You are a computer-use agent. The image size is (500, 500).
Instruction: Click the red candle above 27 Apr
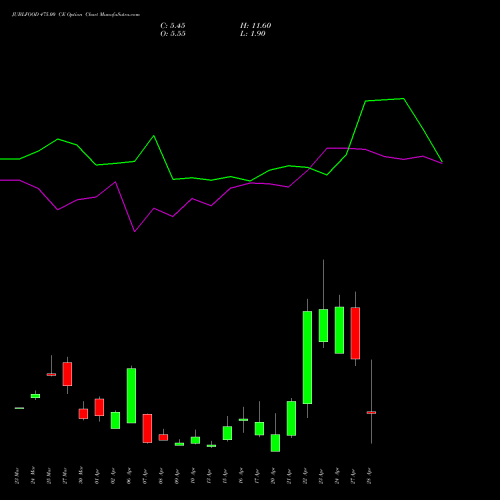[355, 333]
